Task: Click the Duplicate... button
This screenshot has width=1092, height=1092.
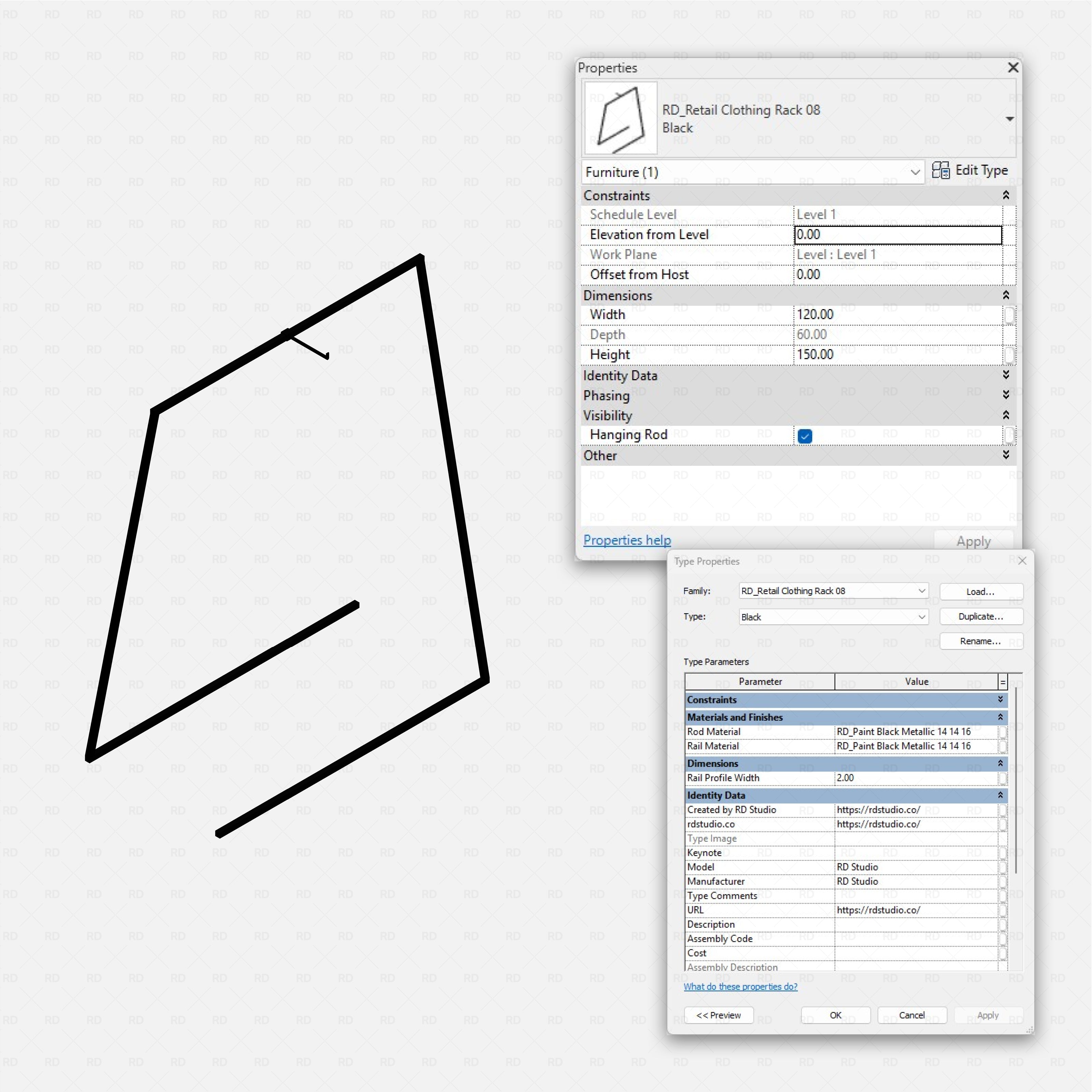Action: pos(981,617)
